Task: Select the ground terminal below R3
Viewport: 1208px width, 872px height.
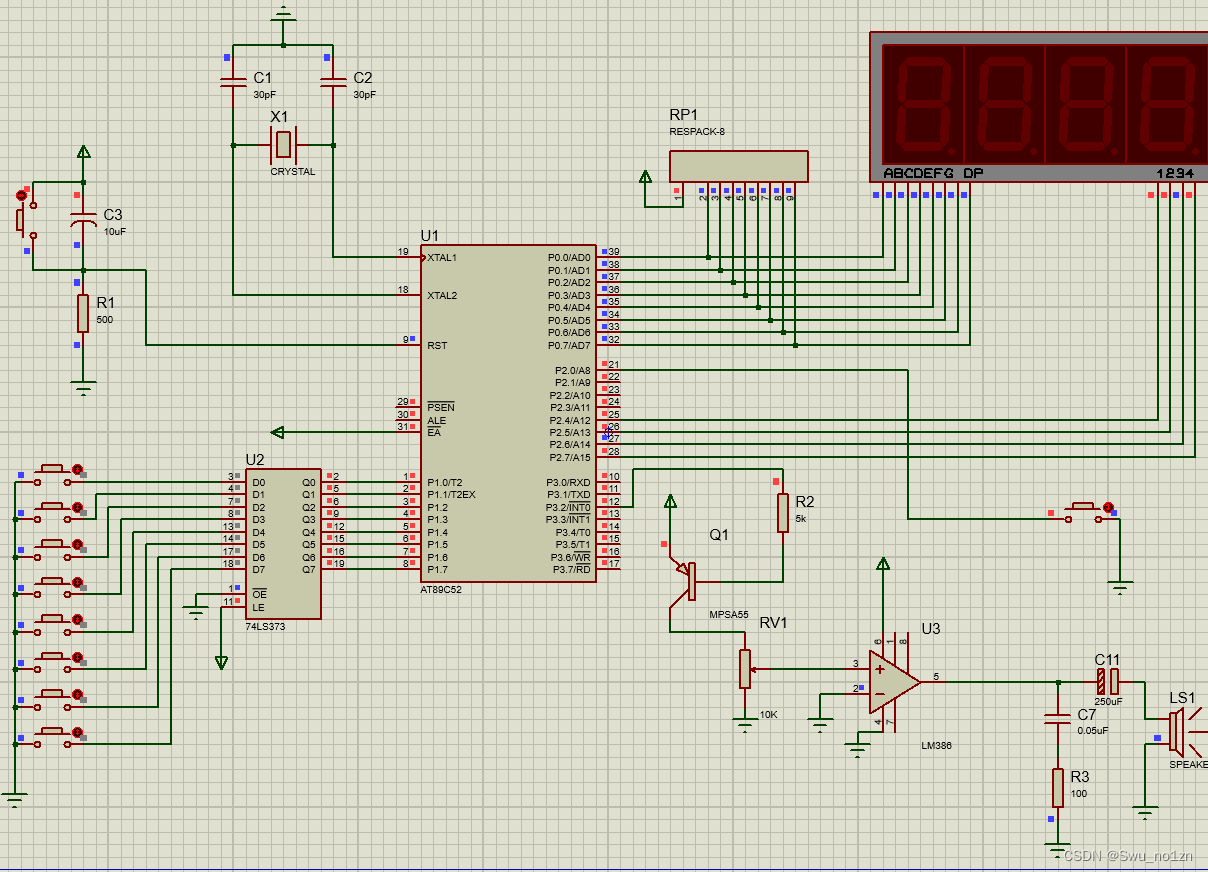Action: coord(1057,850)
